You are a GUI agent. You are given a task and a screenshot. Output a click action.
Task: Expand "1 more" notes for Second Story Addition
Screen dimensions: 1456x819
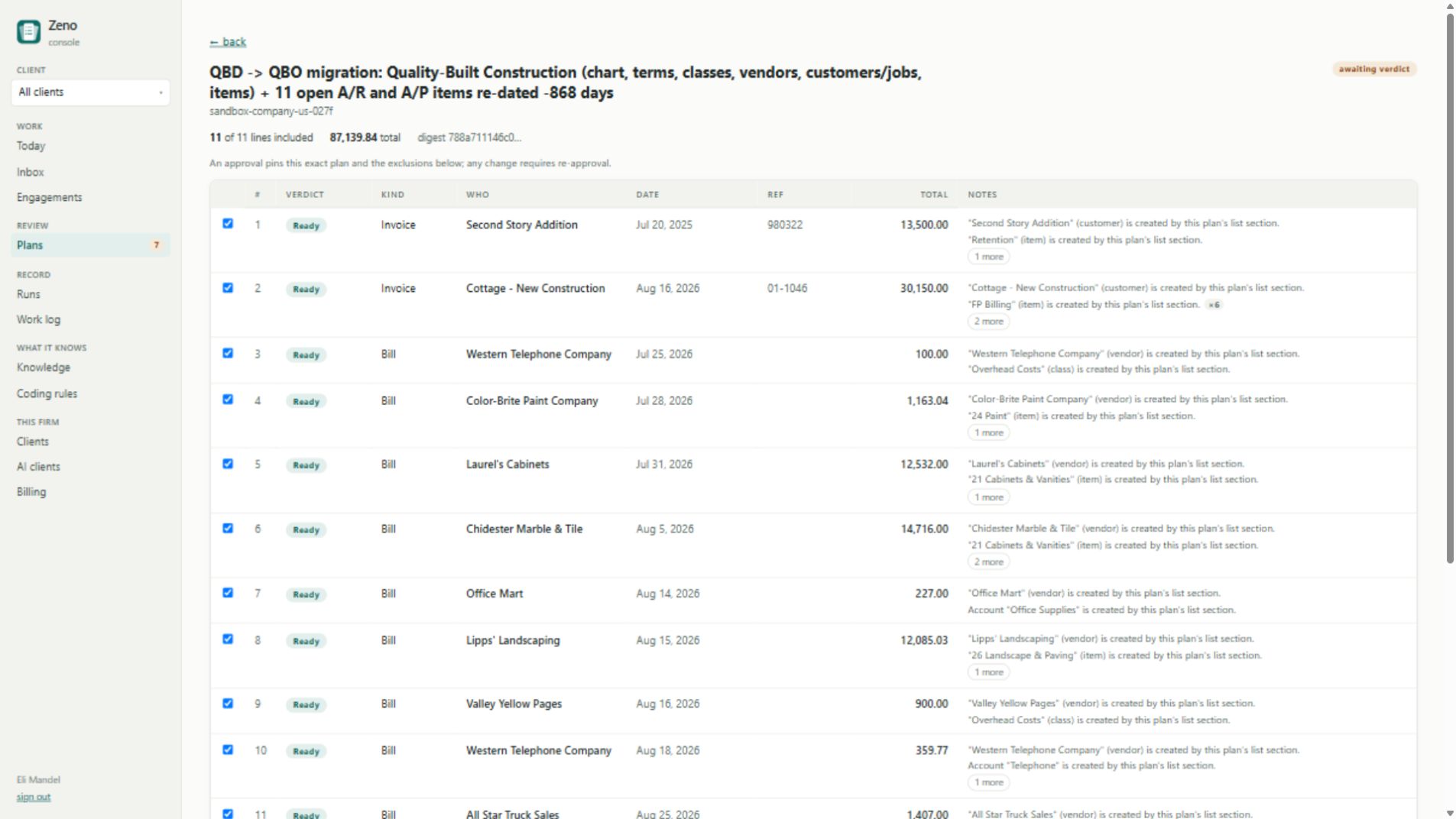988,257
